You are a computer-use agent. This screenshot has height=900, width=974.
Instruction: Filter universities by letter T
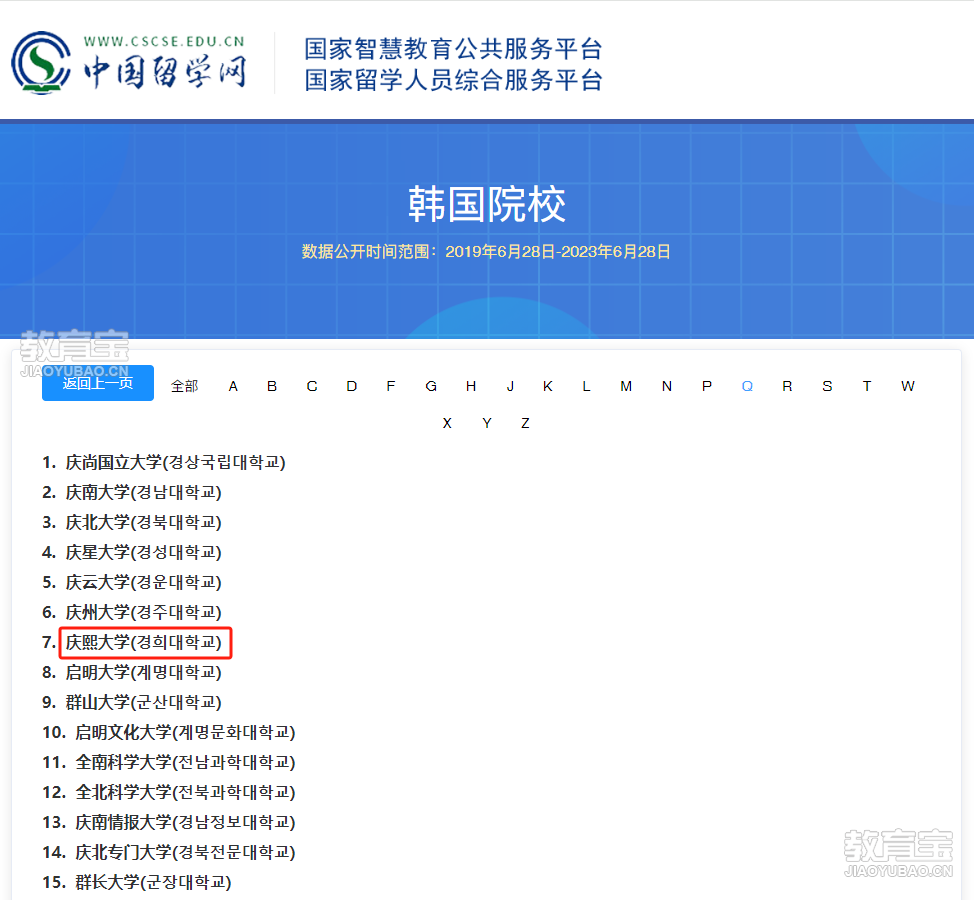867,386
